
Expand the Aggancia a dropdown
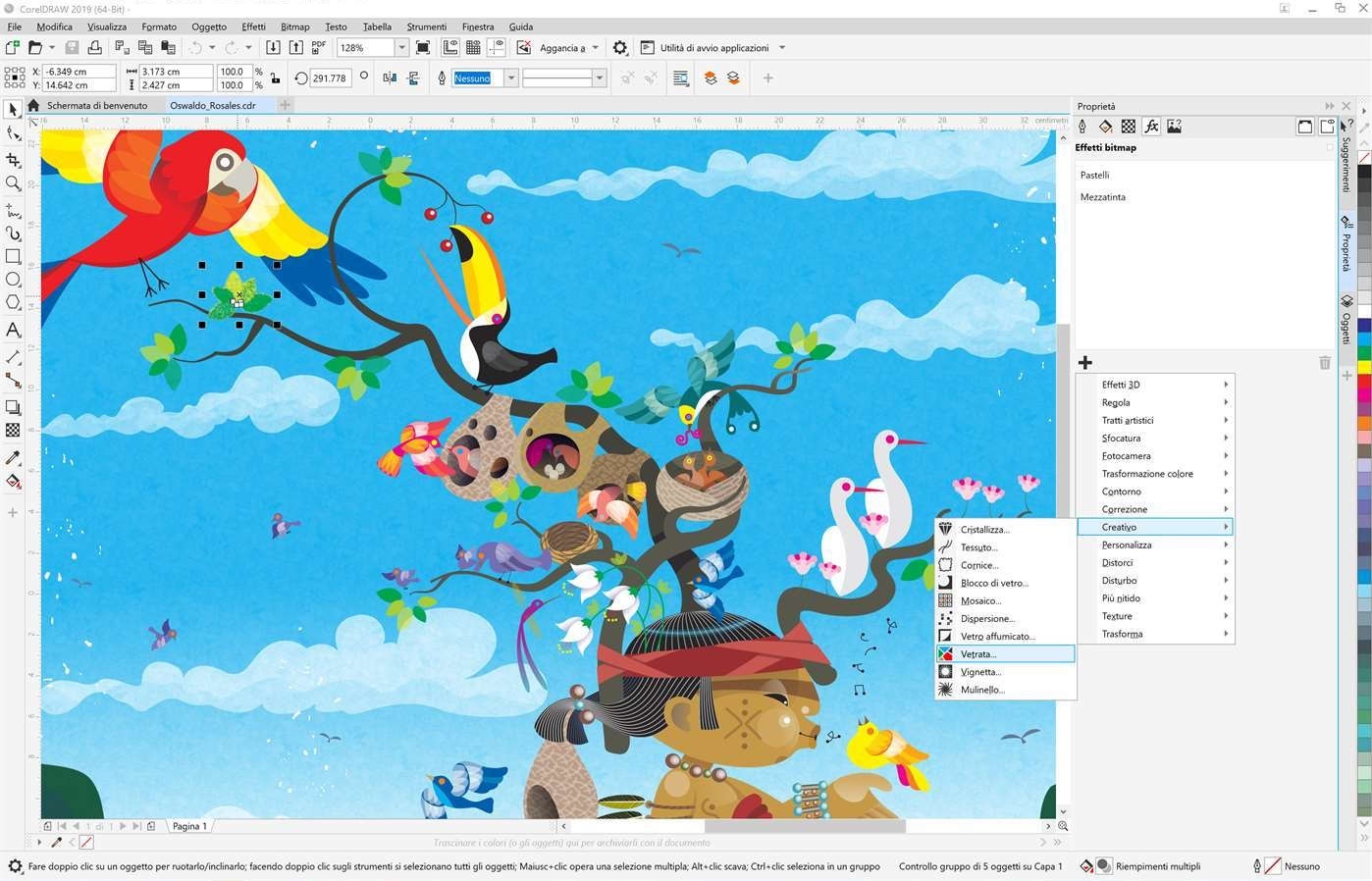pyautogui.click(x=595, y=47)
